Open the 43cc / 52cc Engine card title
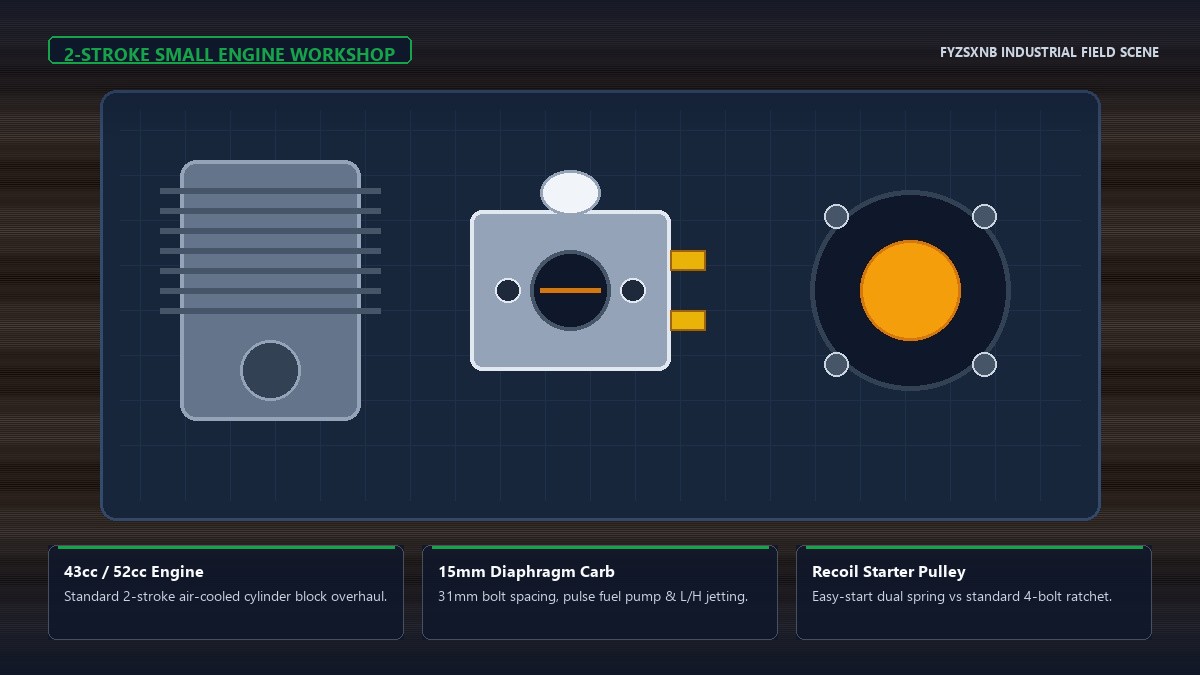 point(134,572)
